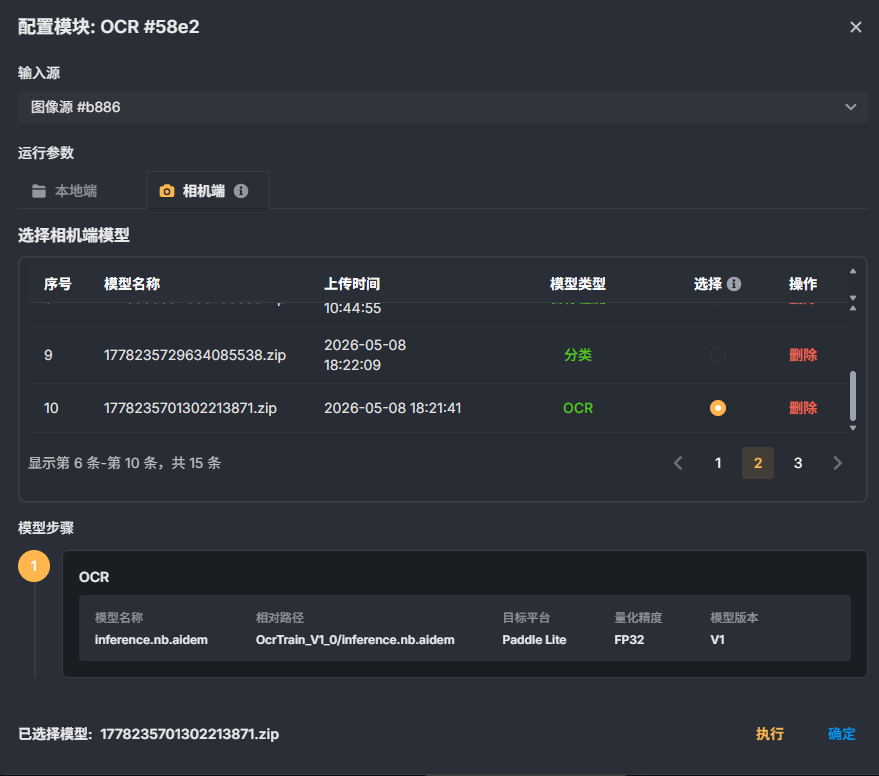Click the 上传时间 column header
Image resolution: width=879 pixels, height=776 pixels.
click(352, 284)
